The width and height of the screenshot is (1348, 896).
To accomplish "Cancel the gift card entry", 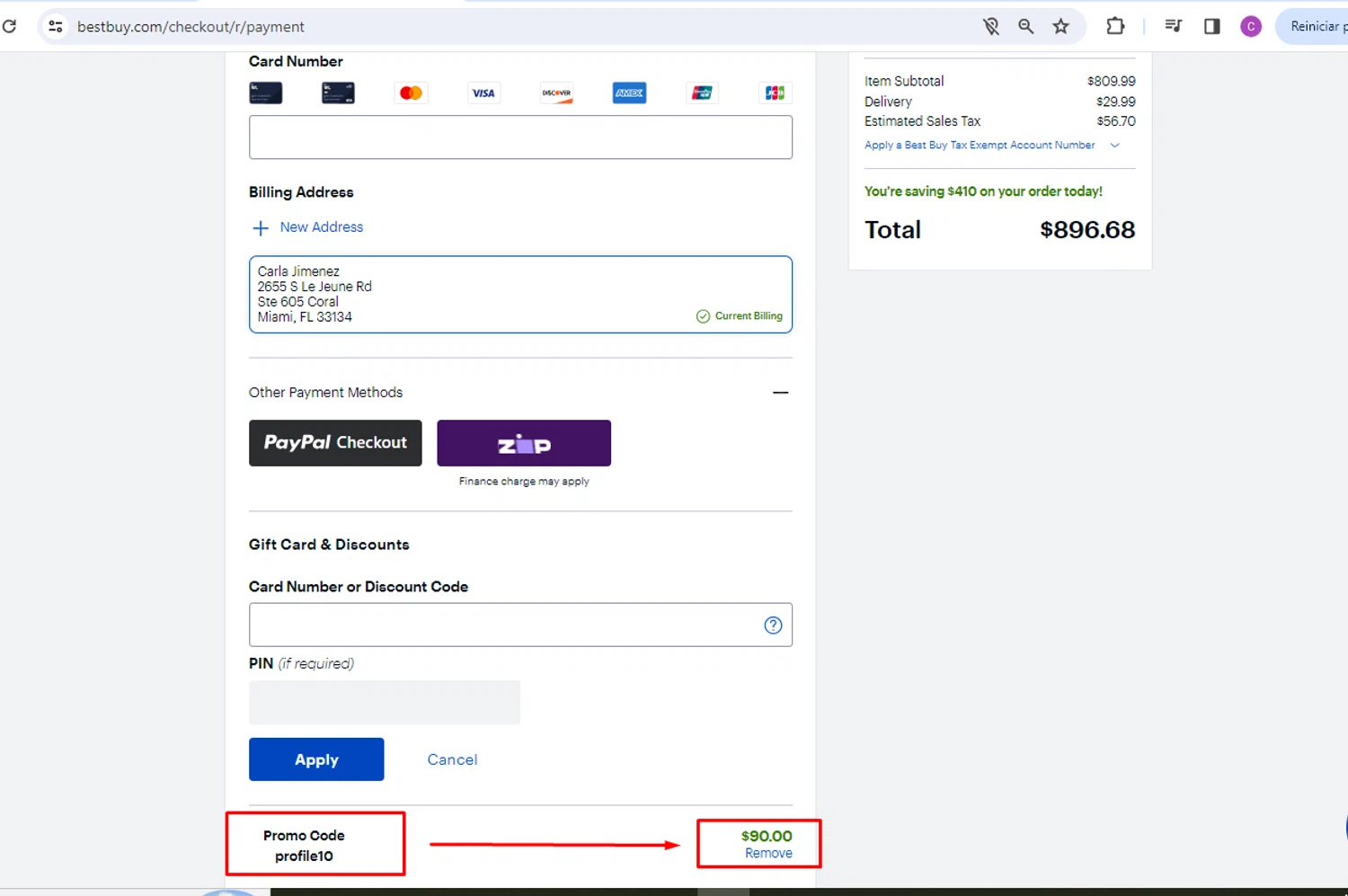I will [x=452, y=759].
